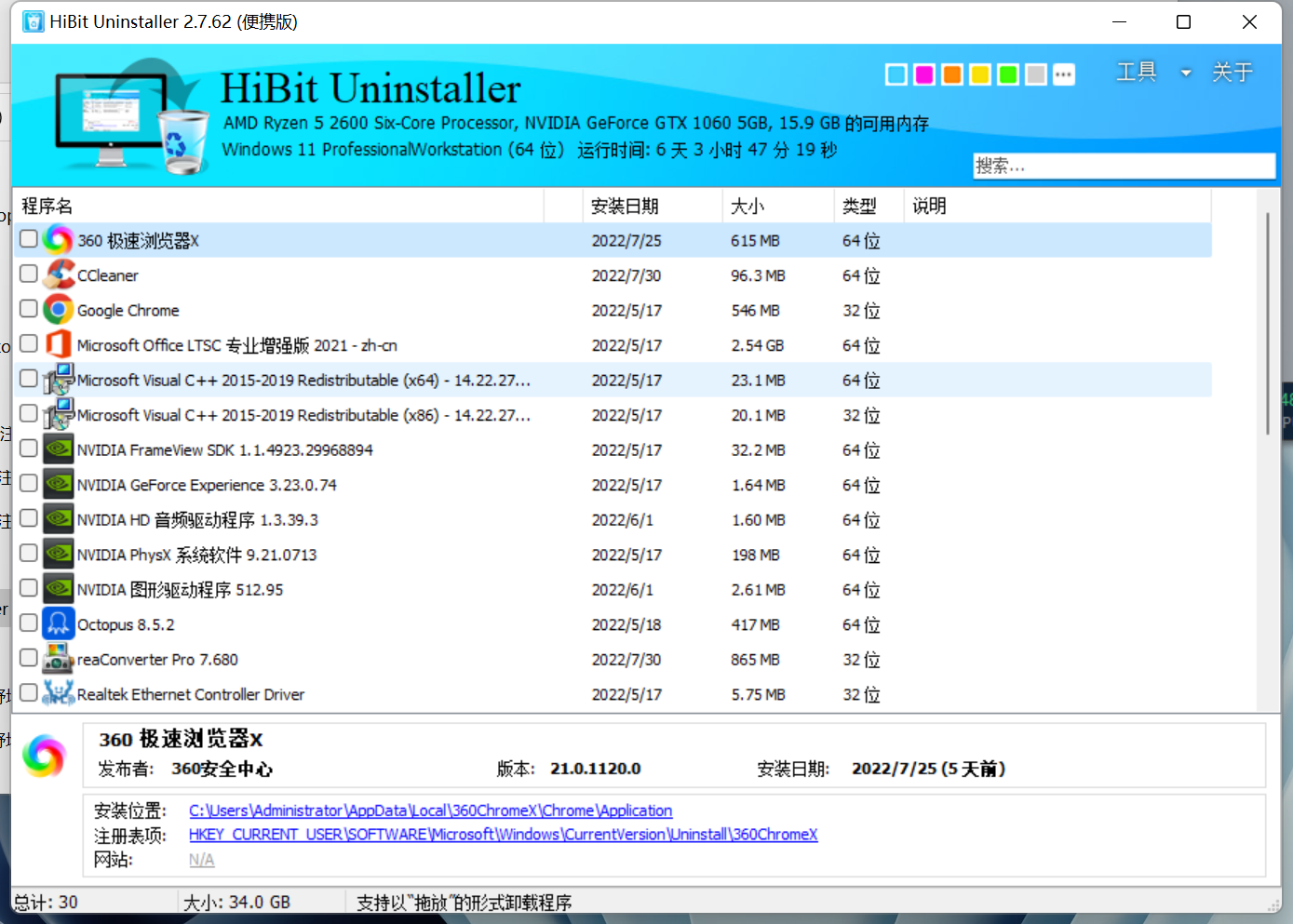Click the CCleaner application icon
The image size is (1293, 924).
click(58, 274)
